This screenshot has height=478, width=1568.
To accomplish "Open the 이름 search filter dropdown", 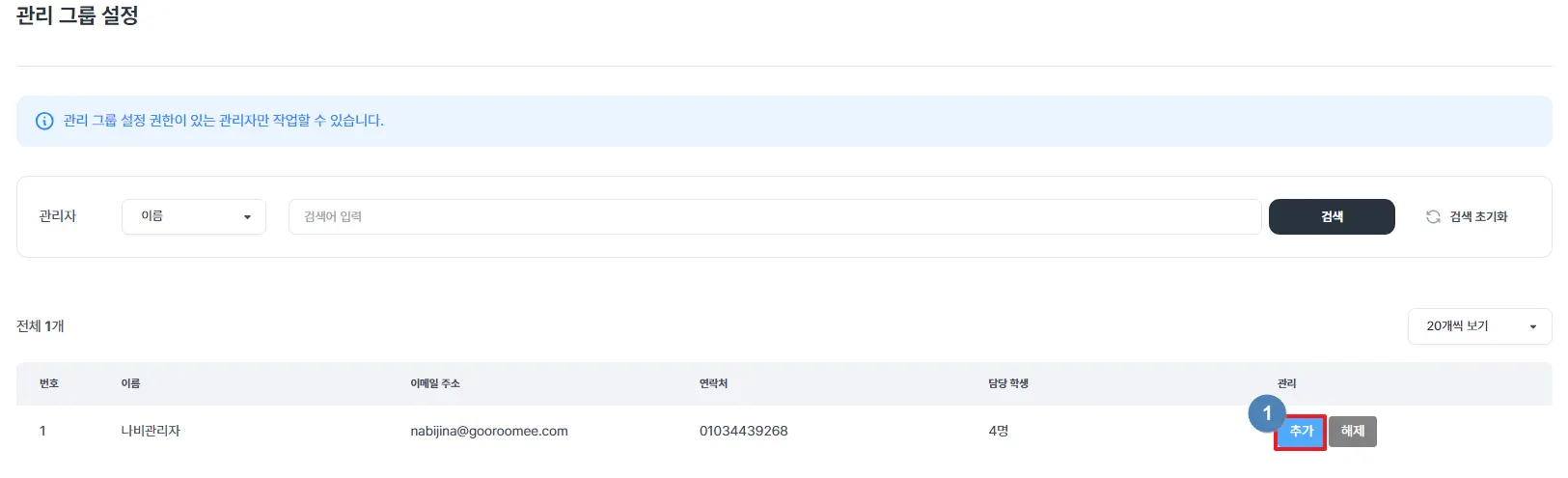I will 194,216.
